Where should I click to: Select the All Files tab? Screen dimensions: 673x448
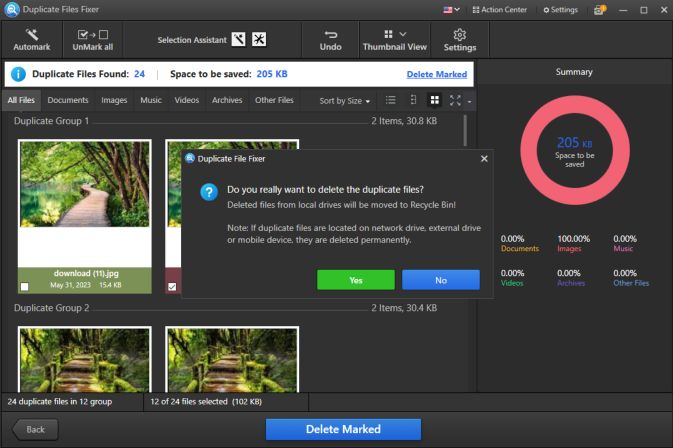(21, 100)
